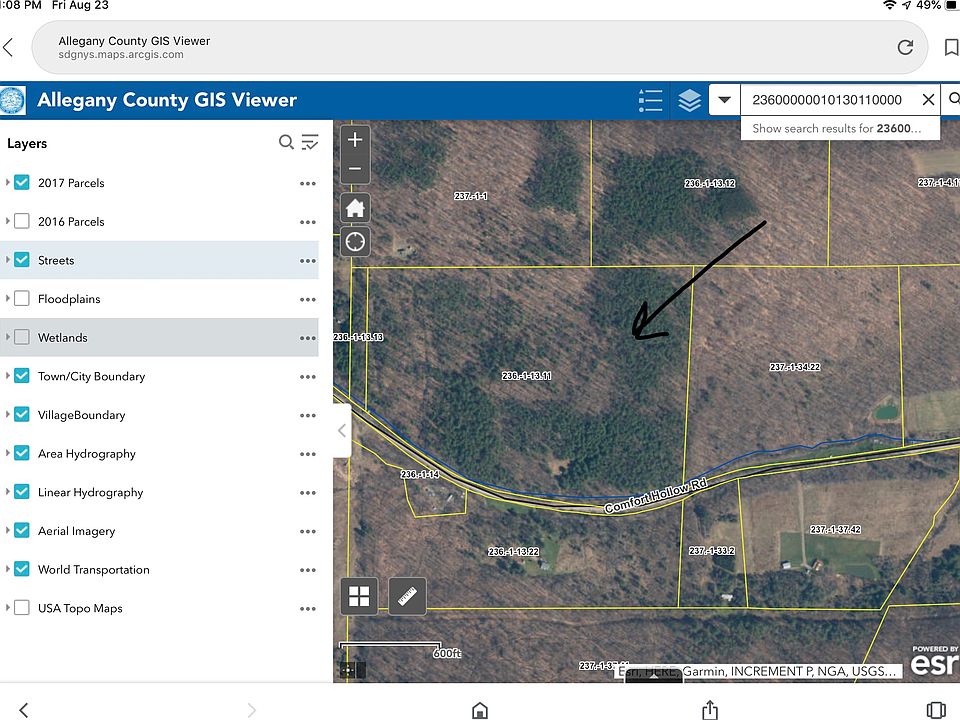960x720 pixels.
Task: Enable the Floodplains layer
Action: 22,299
